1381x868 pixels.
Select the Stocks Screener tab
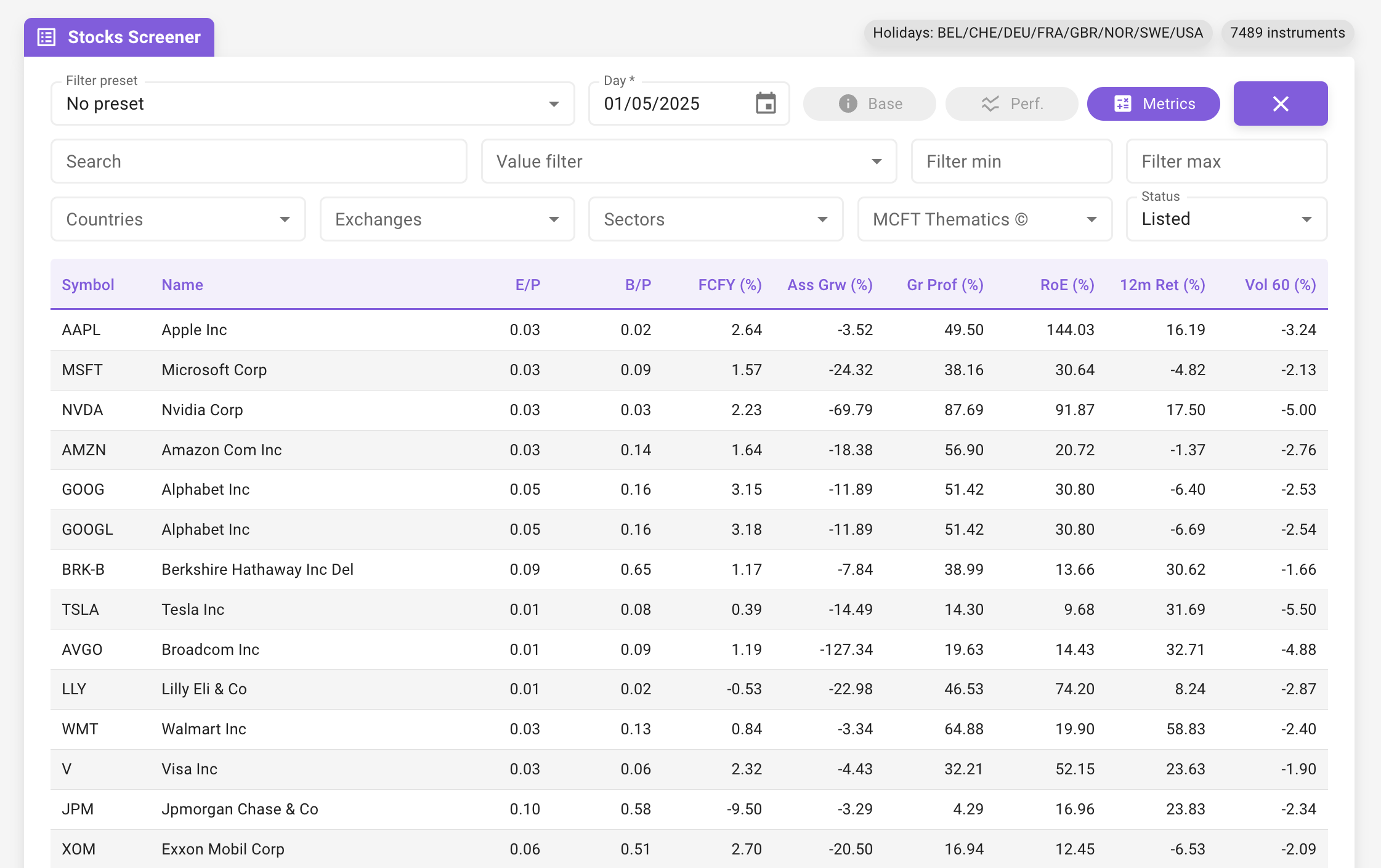(x=119, y=37)
